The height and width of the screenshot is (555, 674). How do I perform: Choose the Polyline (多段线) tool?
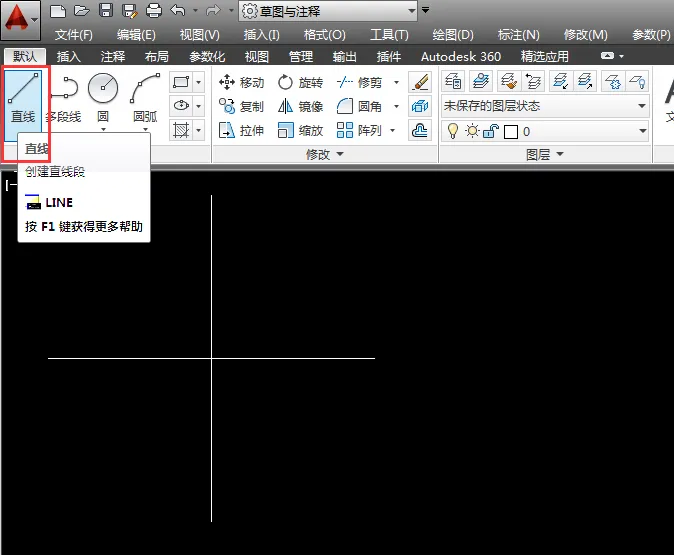[64, 99]
